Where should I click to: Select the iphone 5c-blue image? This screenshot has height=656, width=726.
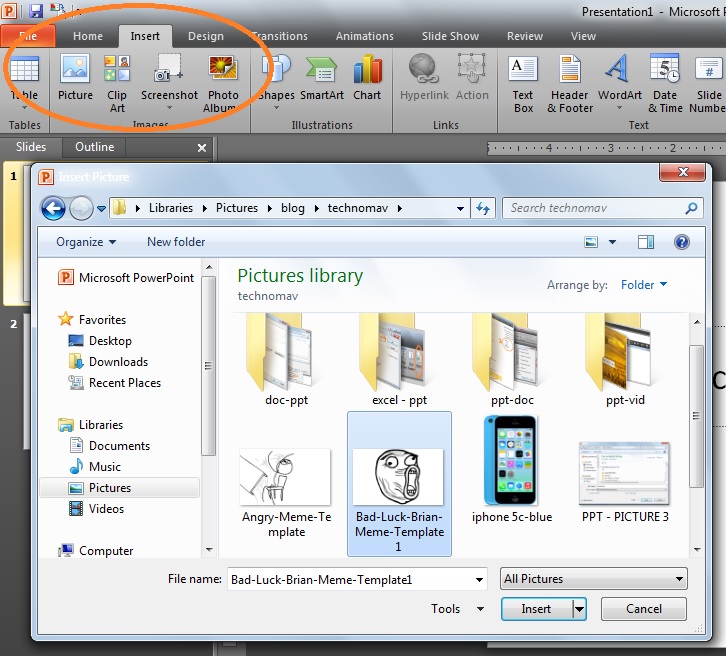[x=512, y=469]
